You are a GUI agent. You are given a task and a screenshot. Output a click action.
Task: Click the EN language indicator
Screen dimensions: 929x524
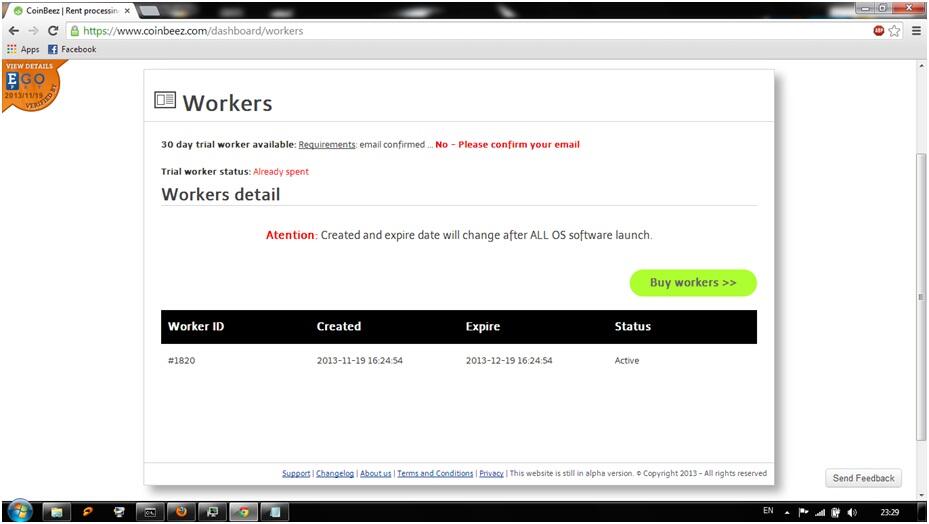[768, 510]
